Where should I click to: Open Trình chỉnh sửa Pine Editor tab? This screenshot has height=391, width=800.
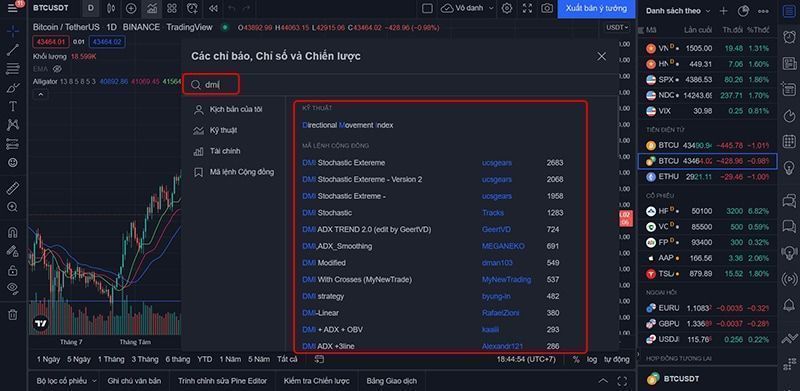(222, 381)
